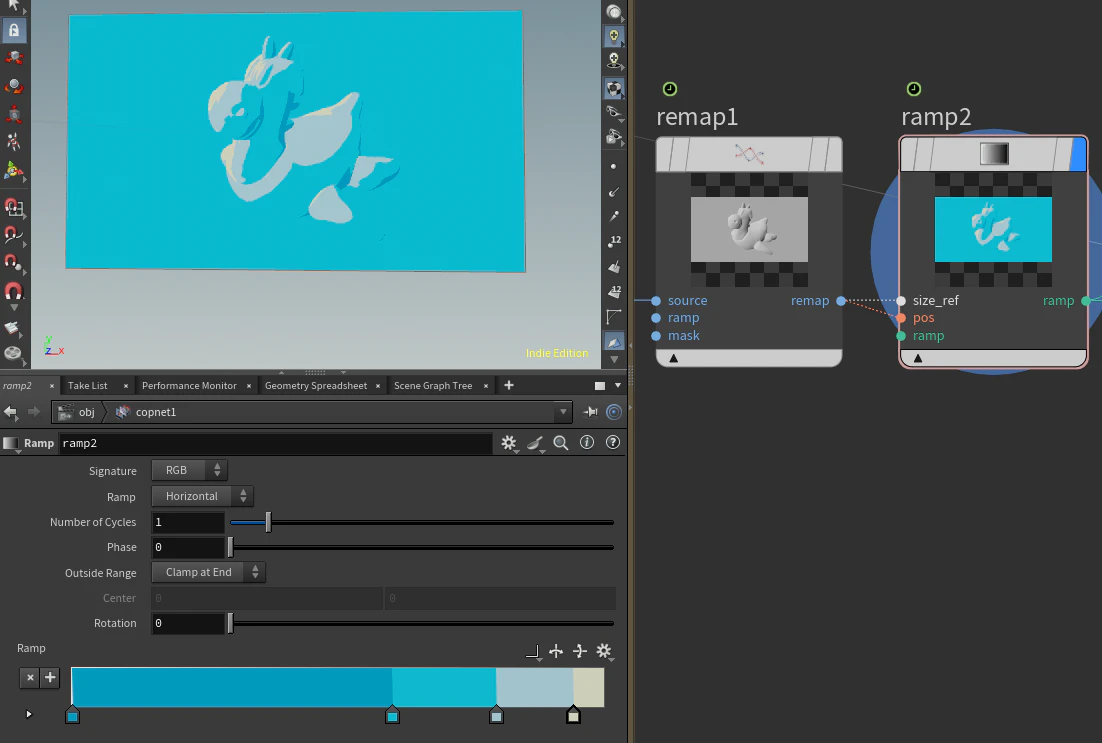Select the Move tool in viewport toolbar
The image size is (1102, 743).
[x=14, y=58]
